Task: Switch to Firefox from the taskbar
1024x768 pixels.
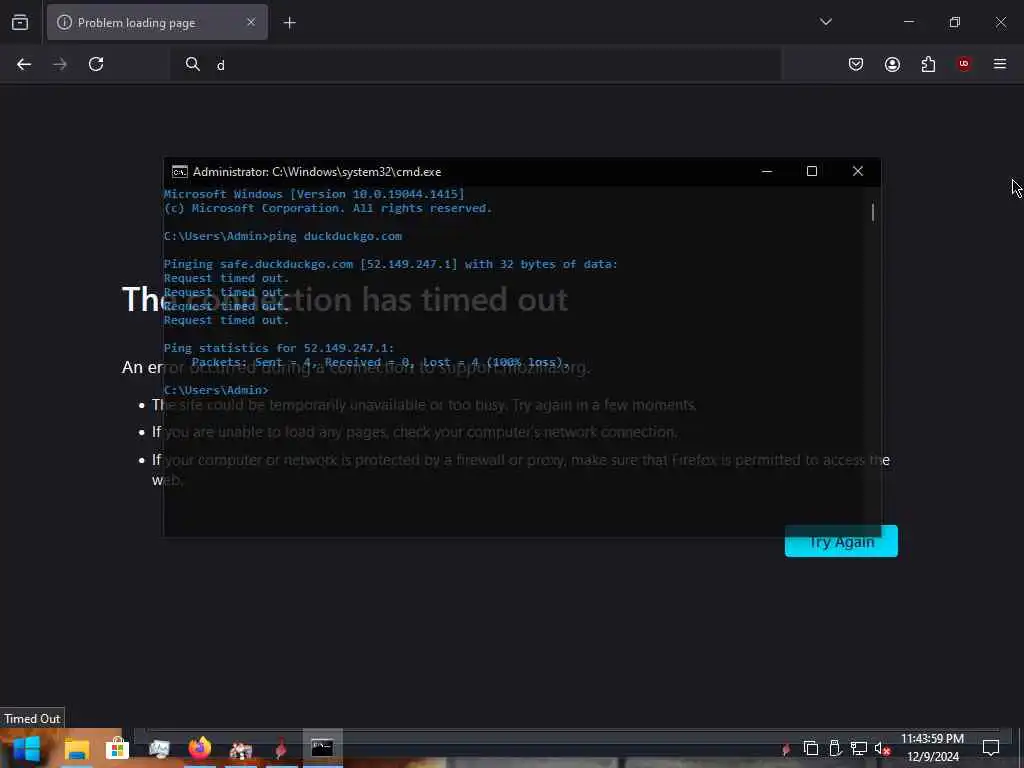Action: point(200,748)
